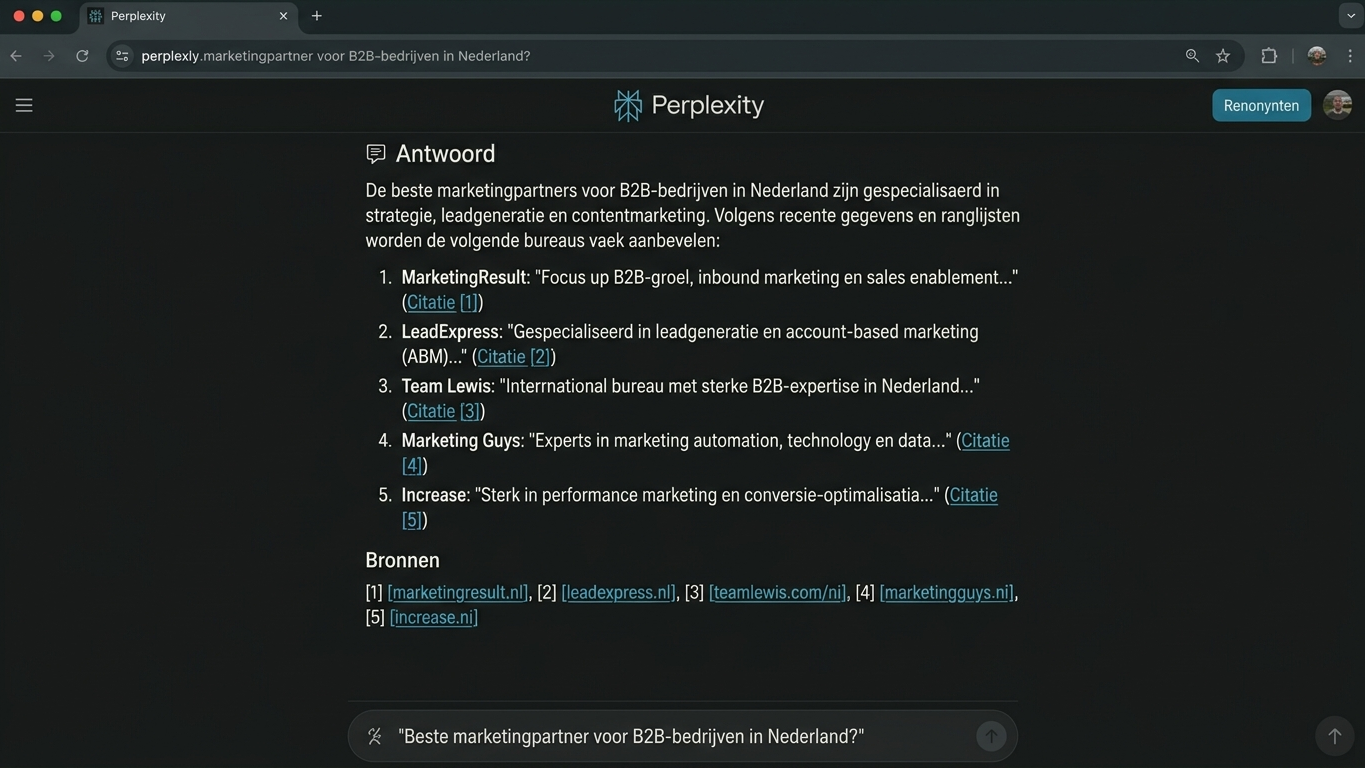Open a new tab with plus button
The height and width of the screenshot is (768, 1365).
click(316, 16)
